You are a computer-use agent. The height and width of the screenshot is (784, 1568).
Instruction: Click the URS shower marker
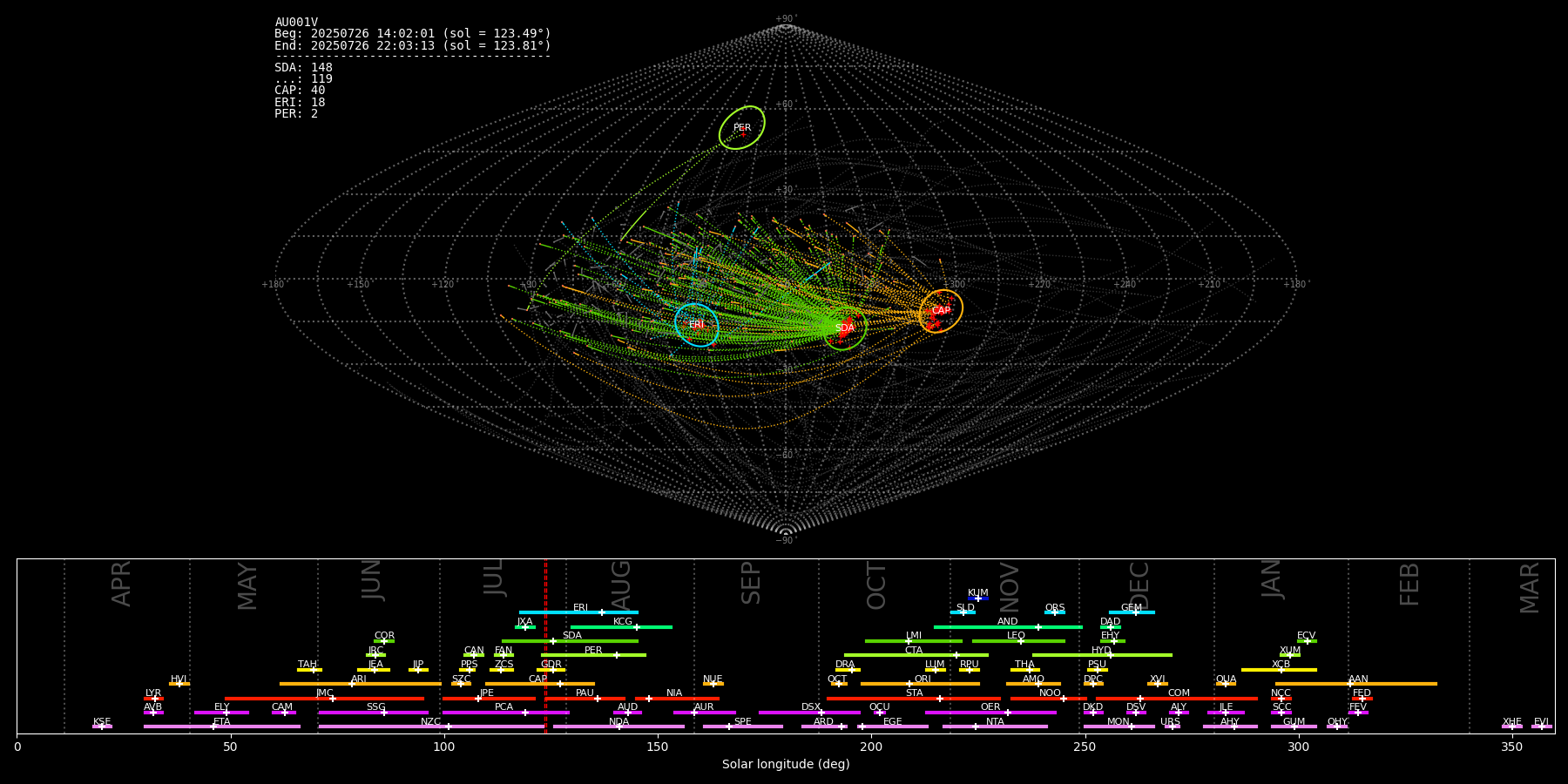tap(1172, 727)
